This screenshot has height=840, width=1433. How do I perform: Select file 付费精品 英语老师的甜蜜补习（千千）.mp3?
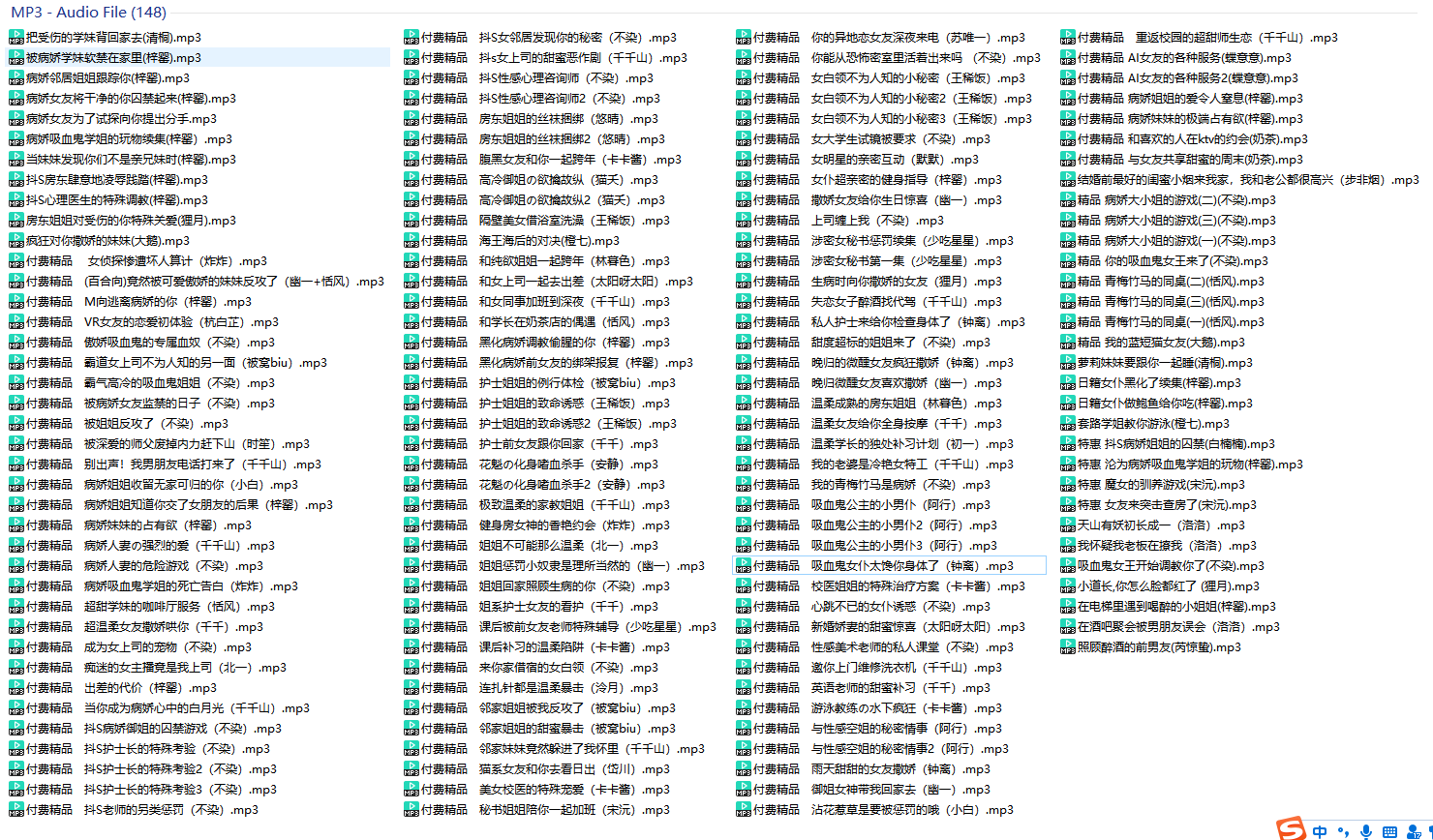point(900,688)
